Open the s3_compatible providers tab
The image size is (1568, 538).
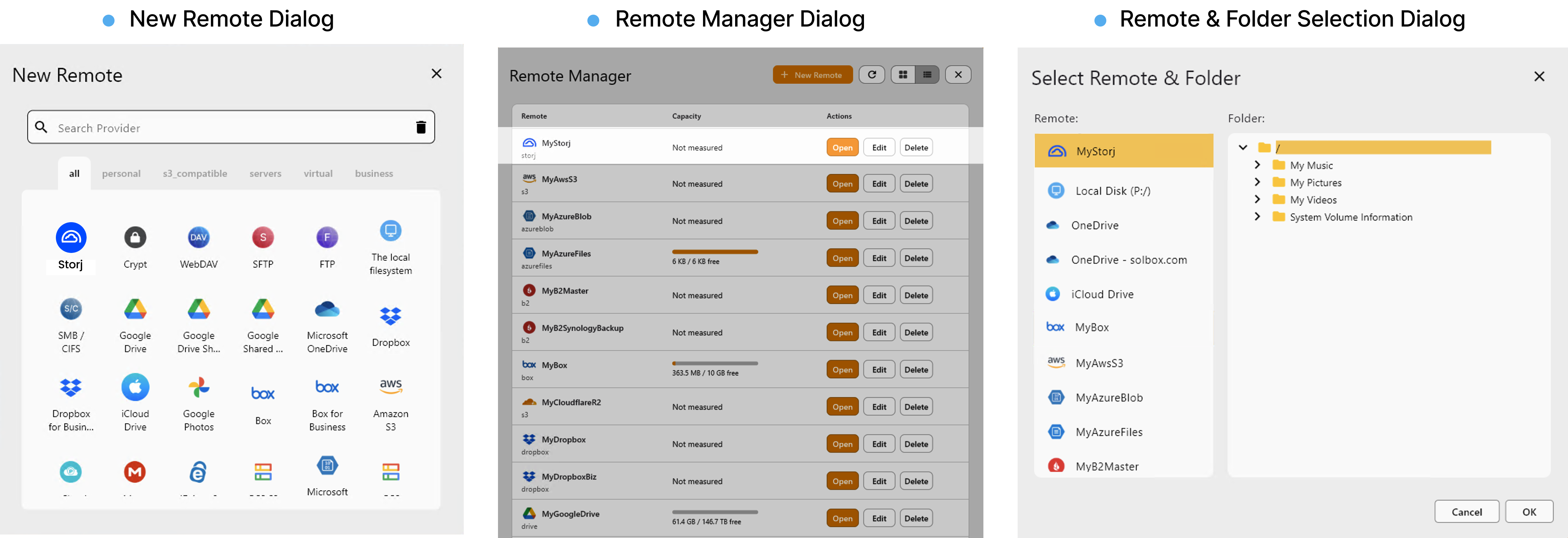[194, 173]
